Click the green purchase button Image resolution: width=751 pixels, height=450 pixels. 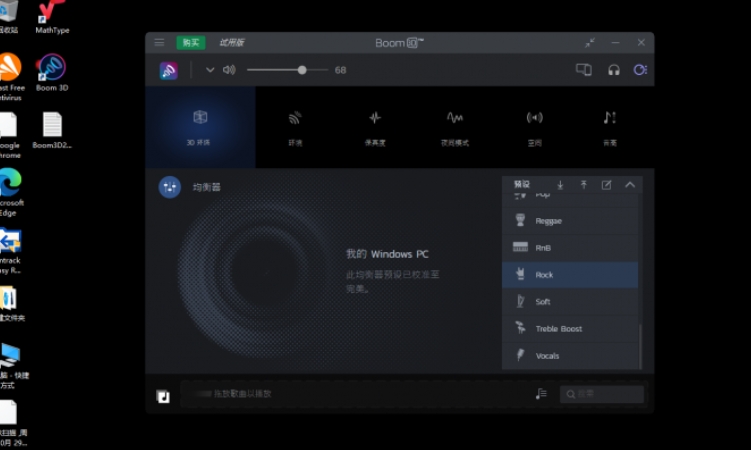click(x=191, y=43)
